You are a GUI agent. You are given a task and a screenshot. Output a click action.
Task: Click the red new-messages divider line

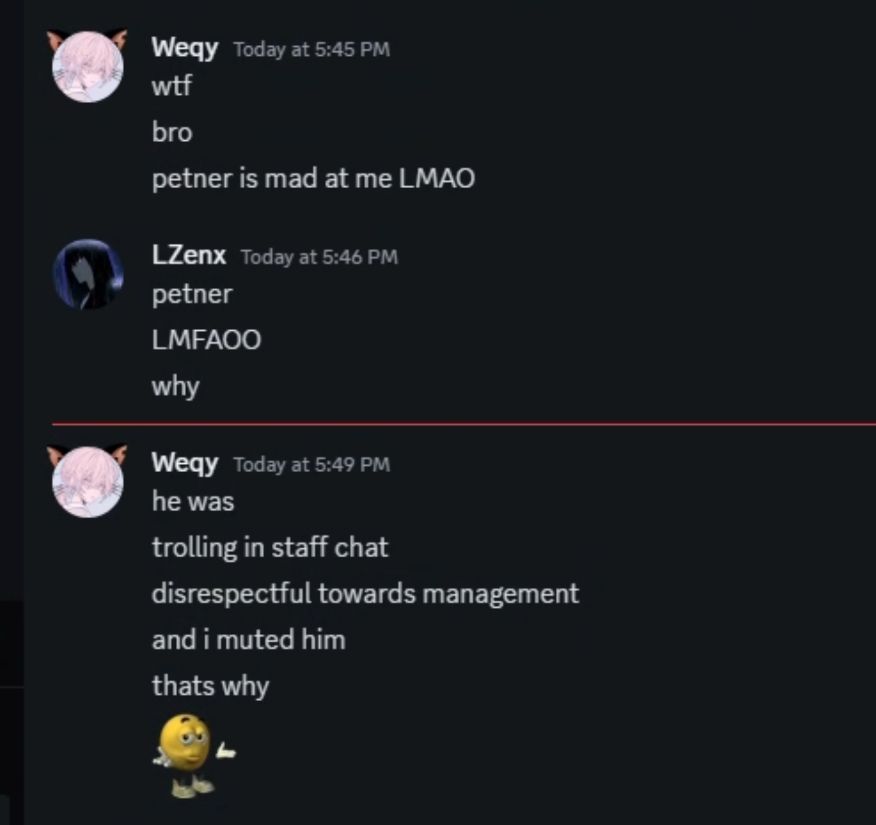tap(464, 425)
